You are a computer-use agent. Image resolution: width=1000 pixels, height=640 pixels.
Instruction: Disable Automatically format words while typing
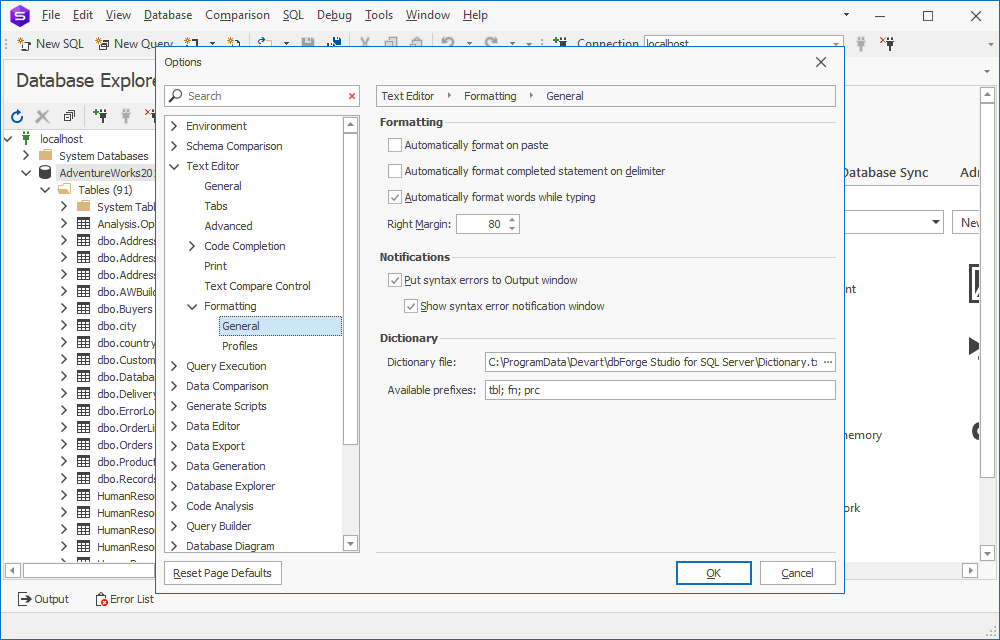[395, 196]
